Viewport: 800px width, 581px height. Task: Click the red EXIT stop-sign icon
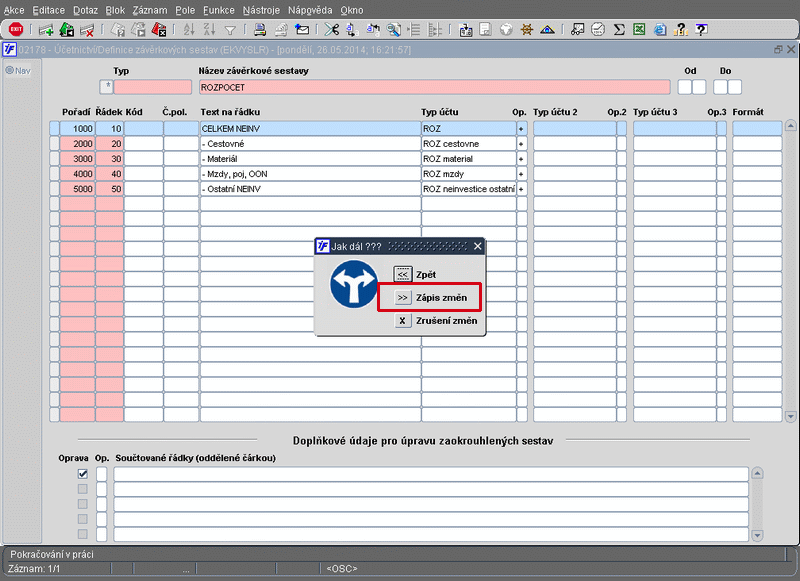point(16,30)
